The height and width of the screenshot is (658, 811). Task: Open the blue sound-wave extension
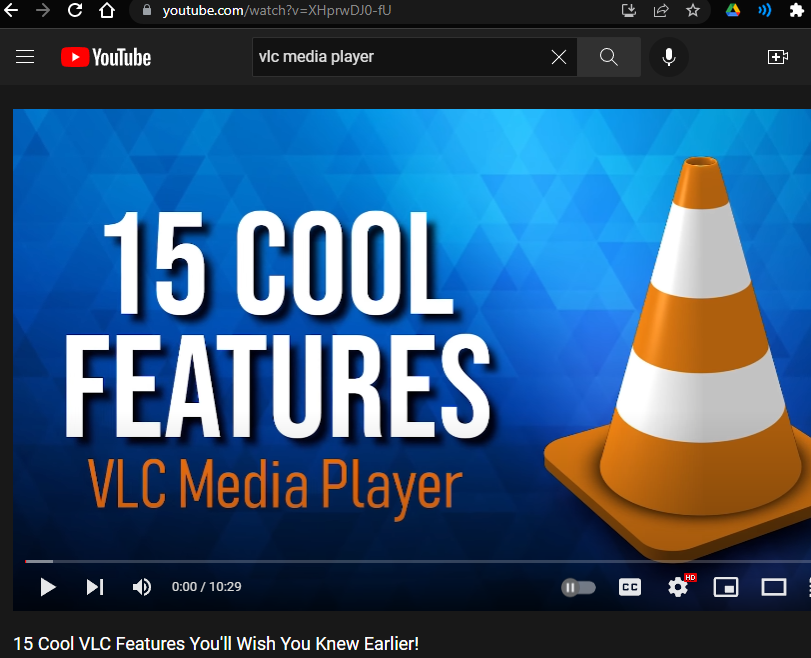[764, 10]
